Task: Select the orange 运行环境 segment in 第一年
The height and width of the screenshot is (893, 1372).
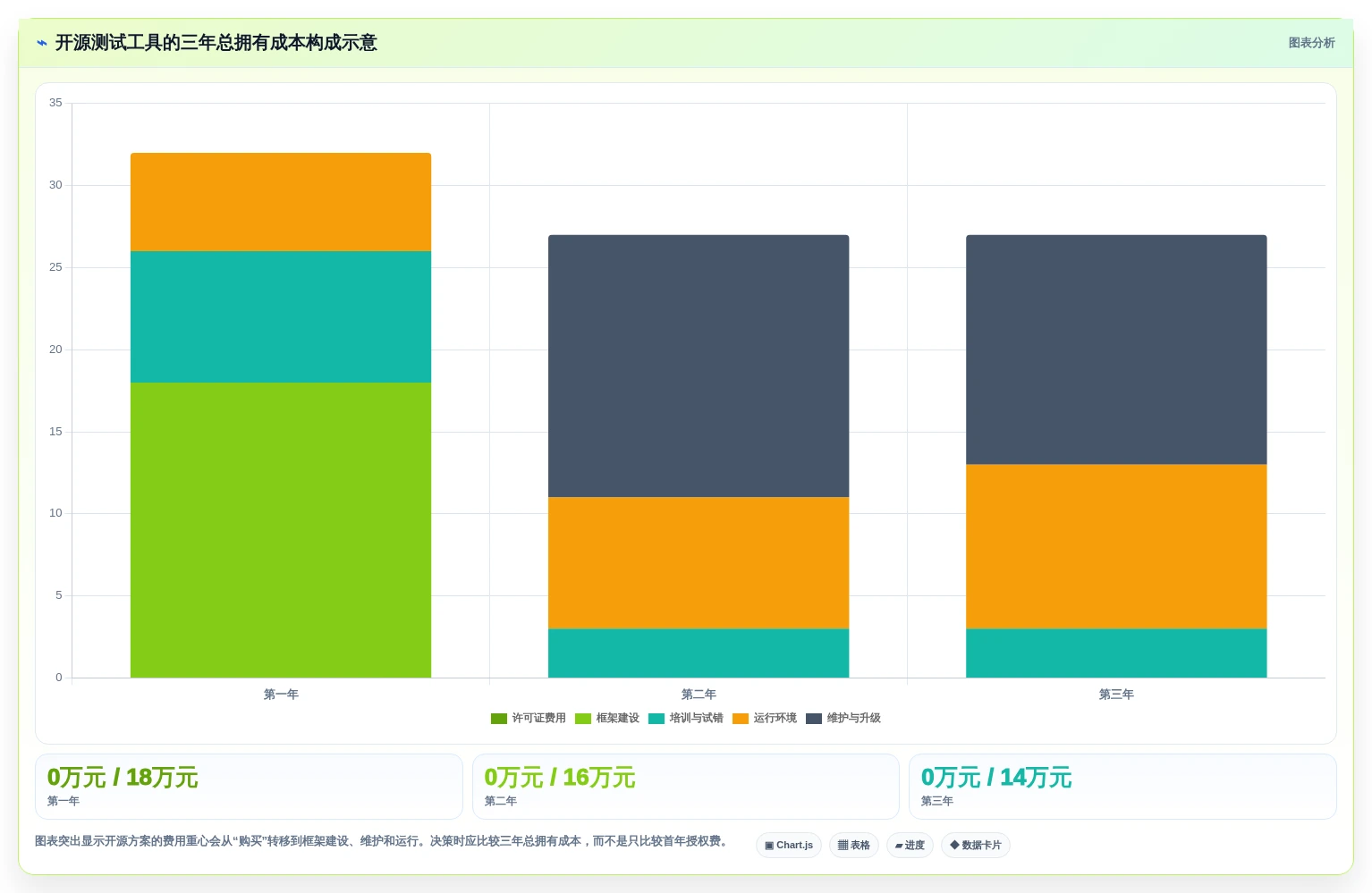Action: pos(281,202)
